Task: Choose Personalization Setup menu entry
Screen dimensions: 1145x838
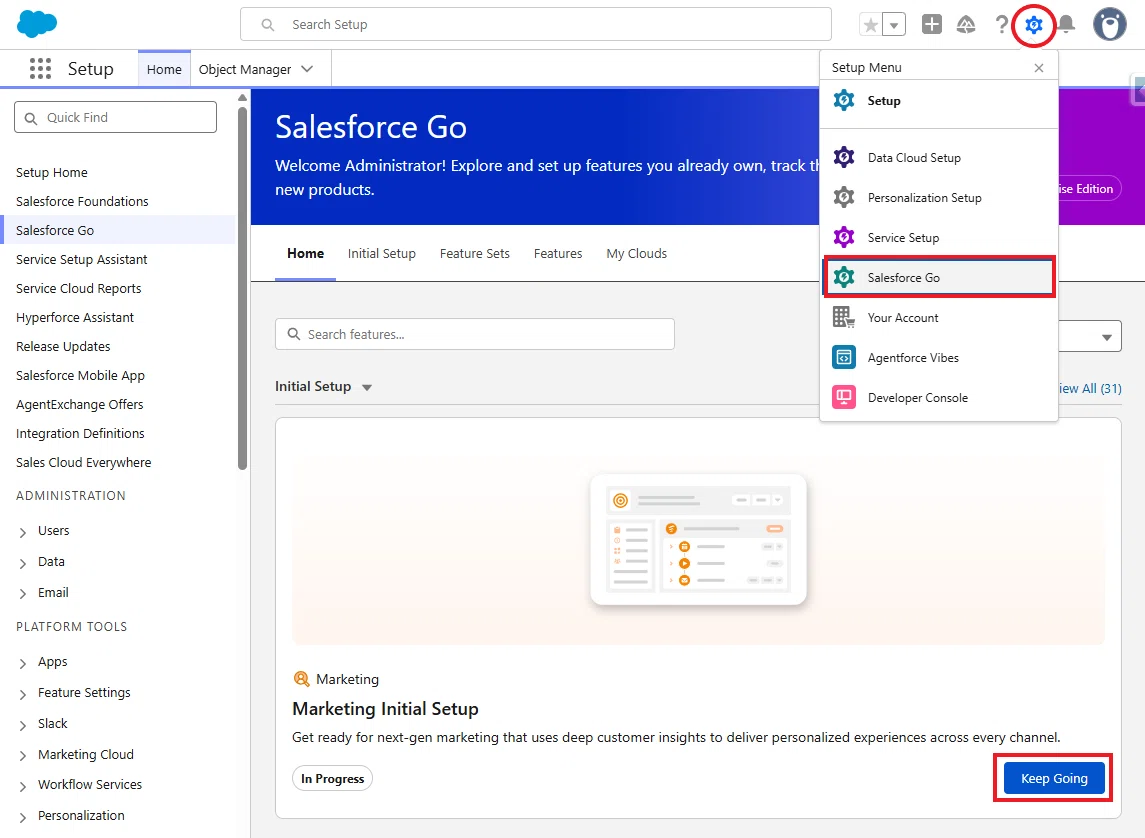Action: pos(939,198)
